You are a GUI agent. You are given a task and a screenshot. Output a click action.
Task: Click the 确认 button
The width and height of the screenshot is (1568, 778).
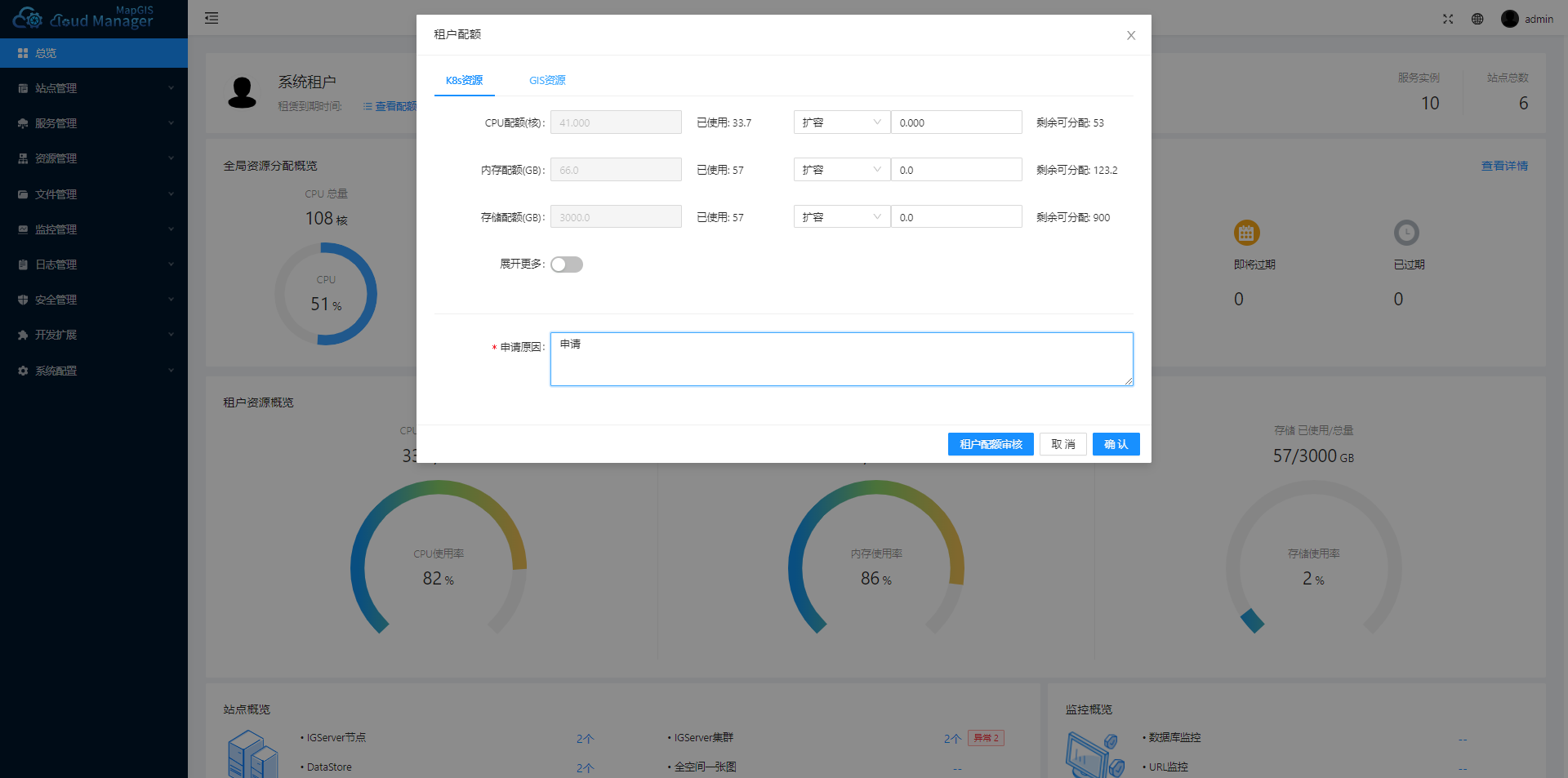point(1116,444)
